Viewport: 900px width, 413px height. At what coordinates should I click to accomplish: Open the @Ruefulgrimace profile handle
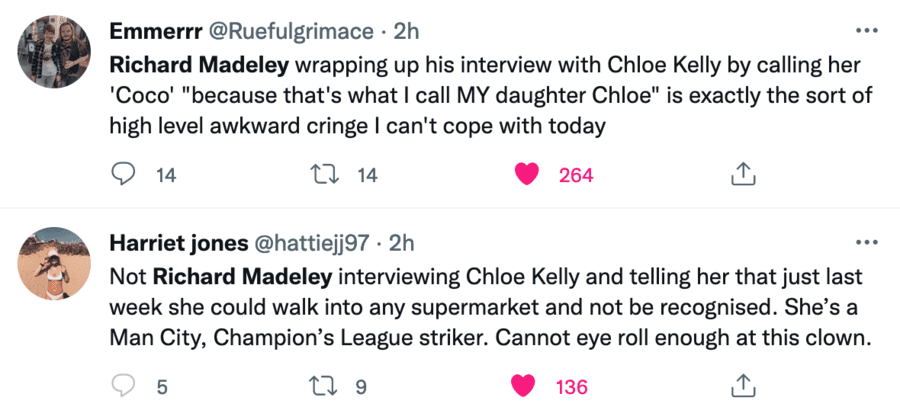(296, 31)
